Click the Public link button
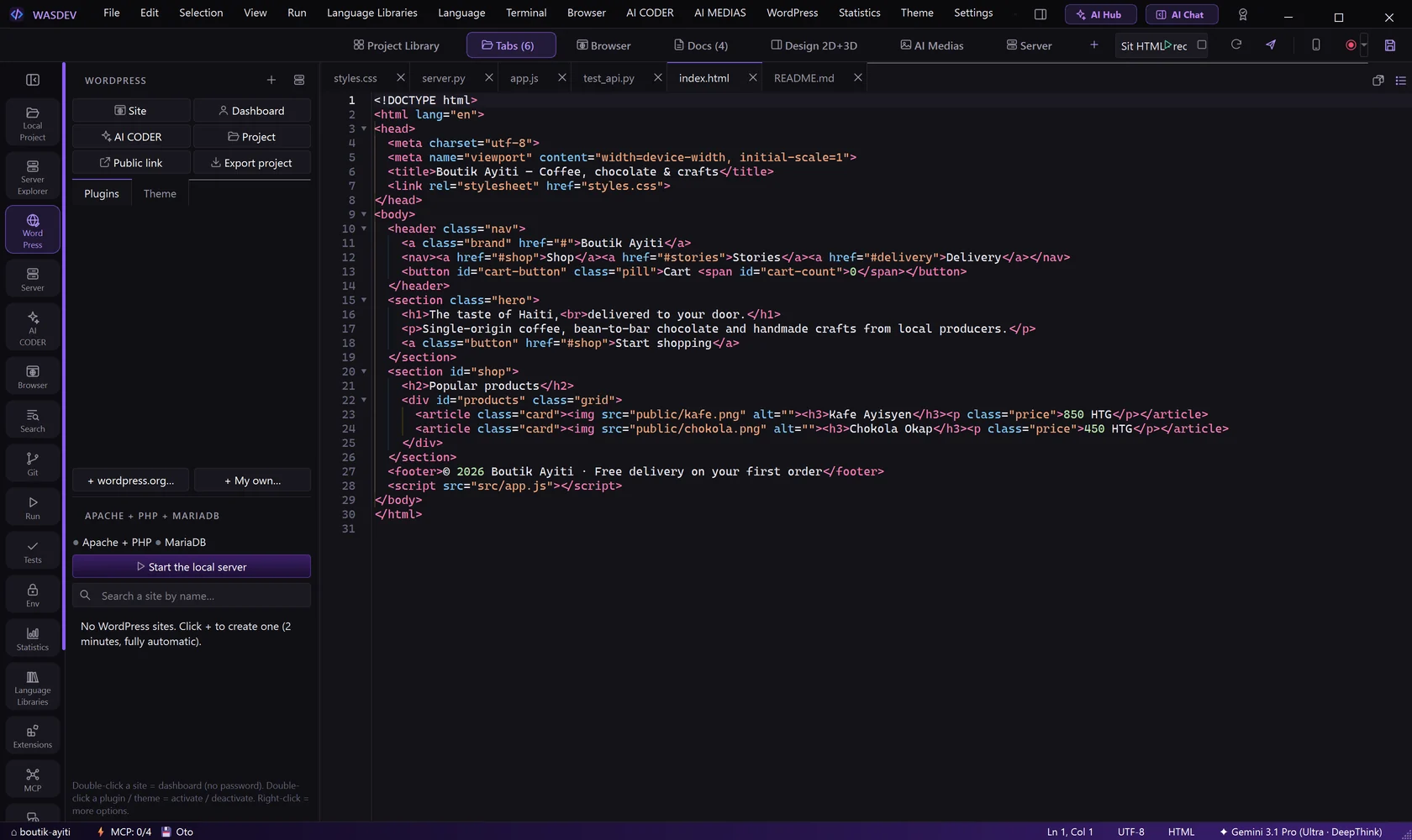 tap(131, 163)
